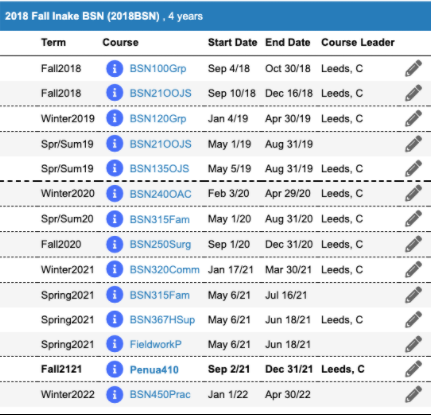The width and height of the screenshot is (431, 416).
Task: Edit the Spring2021 BSN367HSup row
Action: 413,320
